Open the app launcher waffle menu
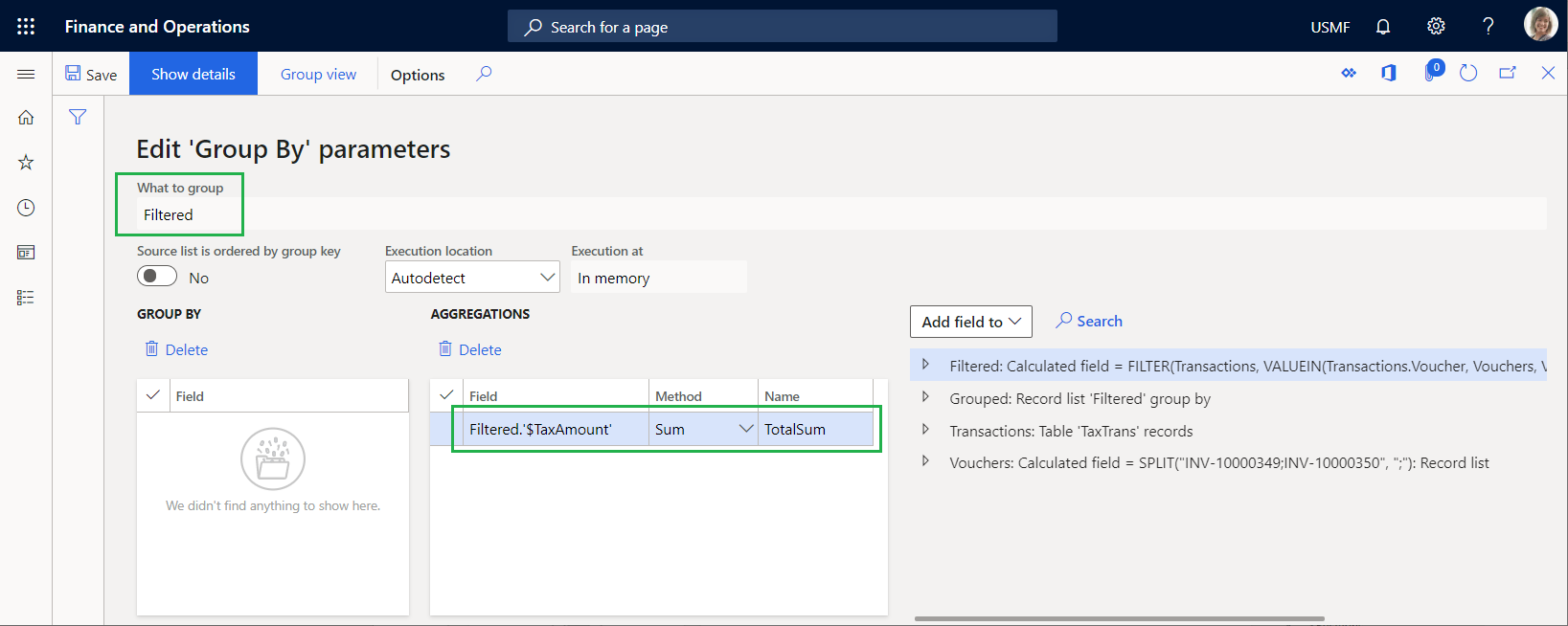1568x626 pixels. click(x=26, y=26)
